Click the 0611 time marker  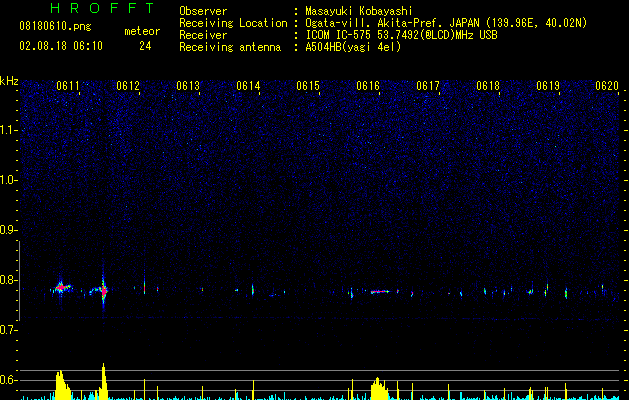click(x=68, y=86)
